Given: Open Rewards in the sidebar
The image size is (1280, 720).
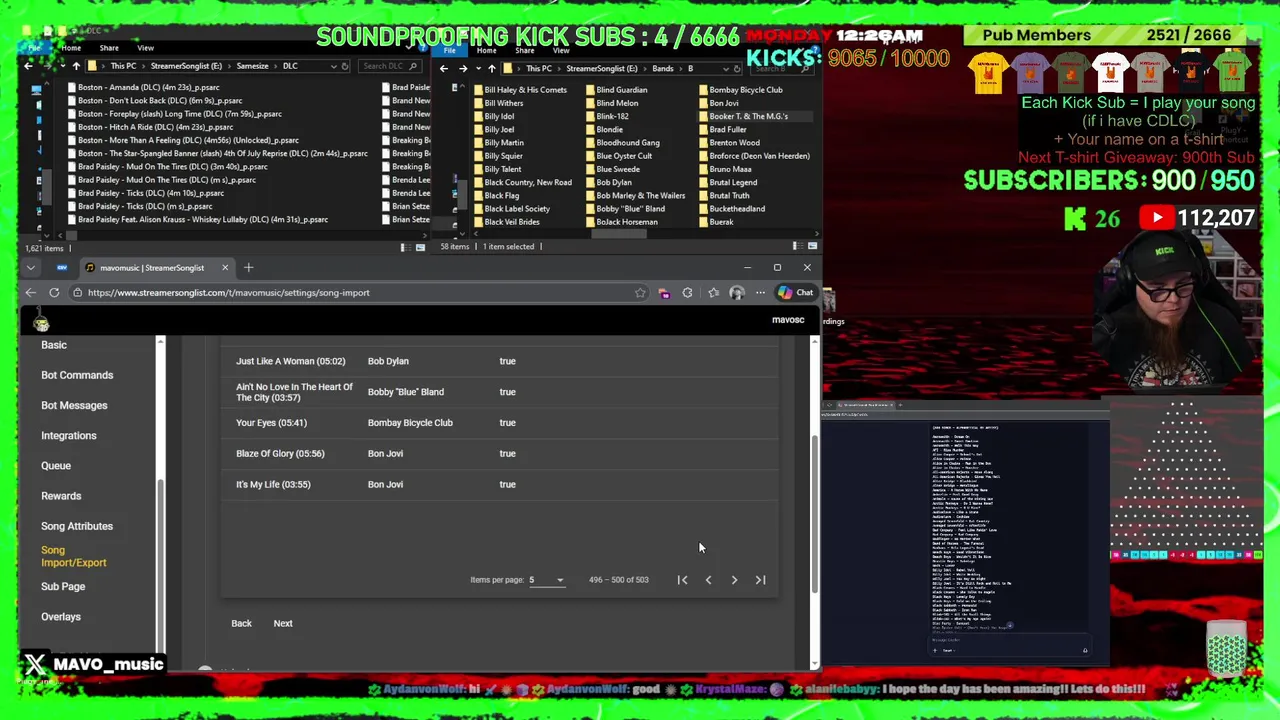Looking at the screenshot, I should point(61,496).
